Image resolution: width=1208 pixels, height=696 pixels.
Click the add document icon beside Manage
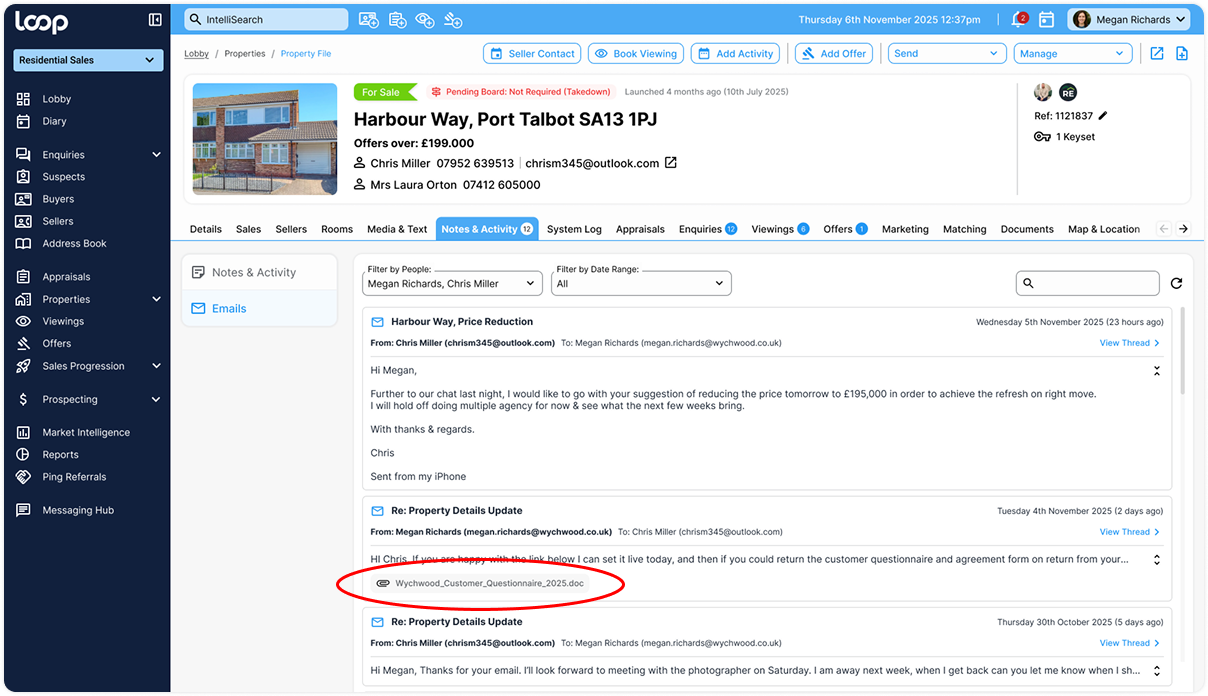1182,53
